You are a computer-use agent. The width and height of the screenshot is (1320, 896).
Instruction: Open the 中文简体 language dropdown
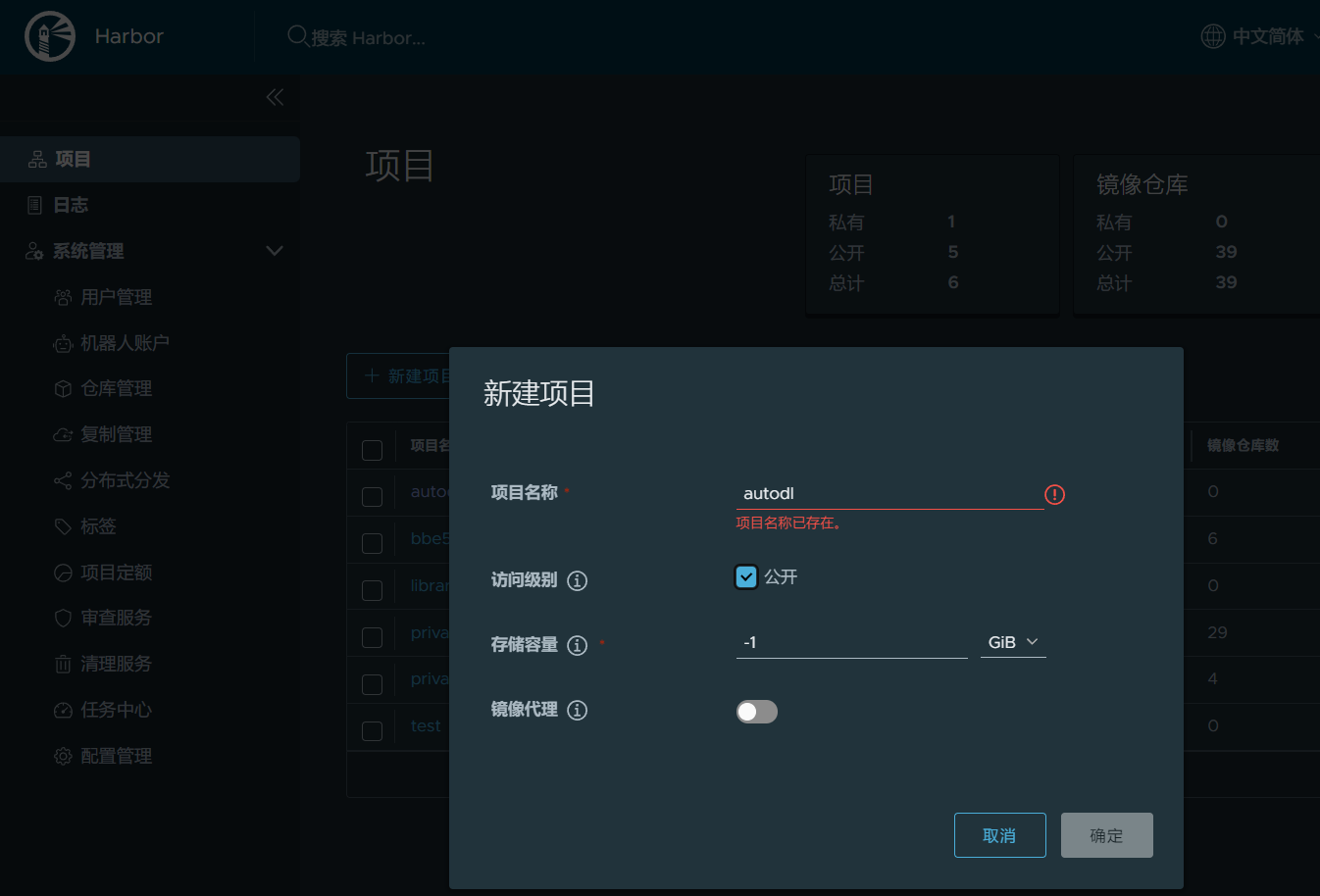click(1265, 35)
